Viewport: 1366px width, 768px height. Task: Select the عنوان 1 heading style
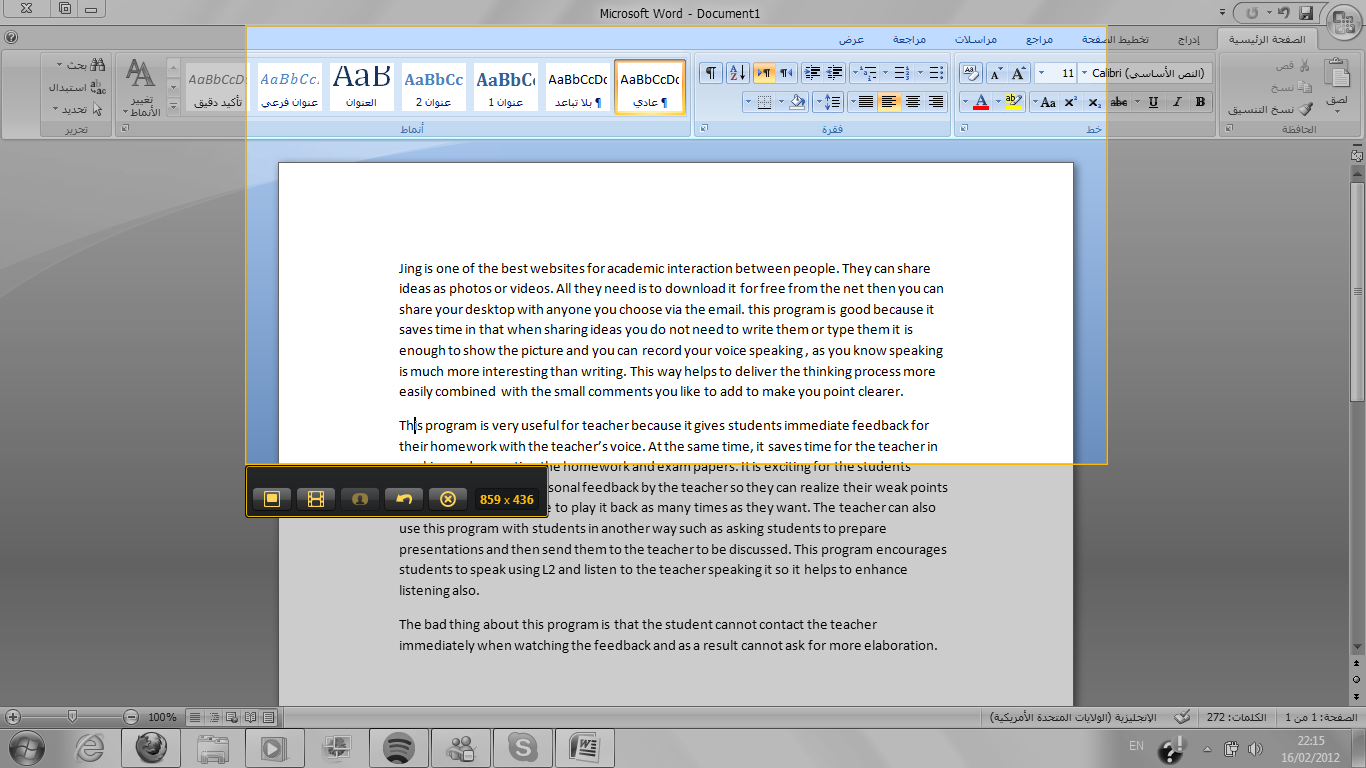(505, 88)
